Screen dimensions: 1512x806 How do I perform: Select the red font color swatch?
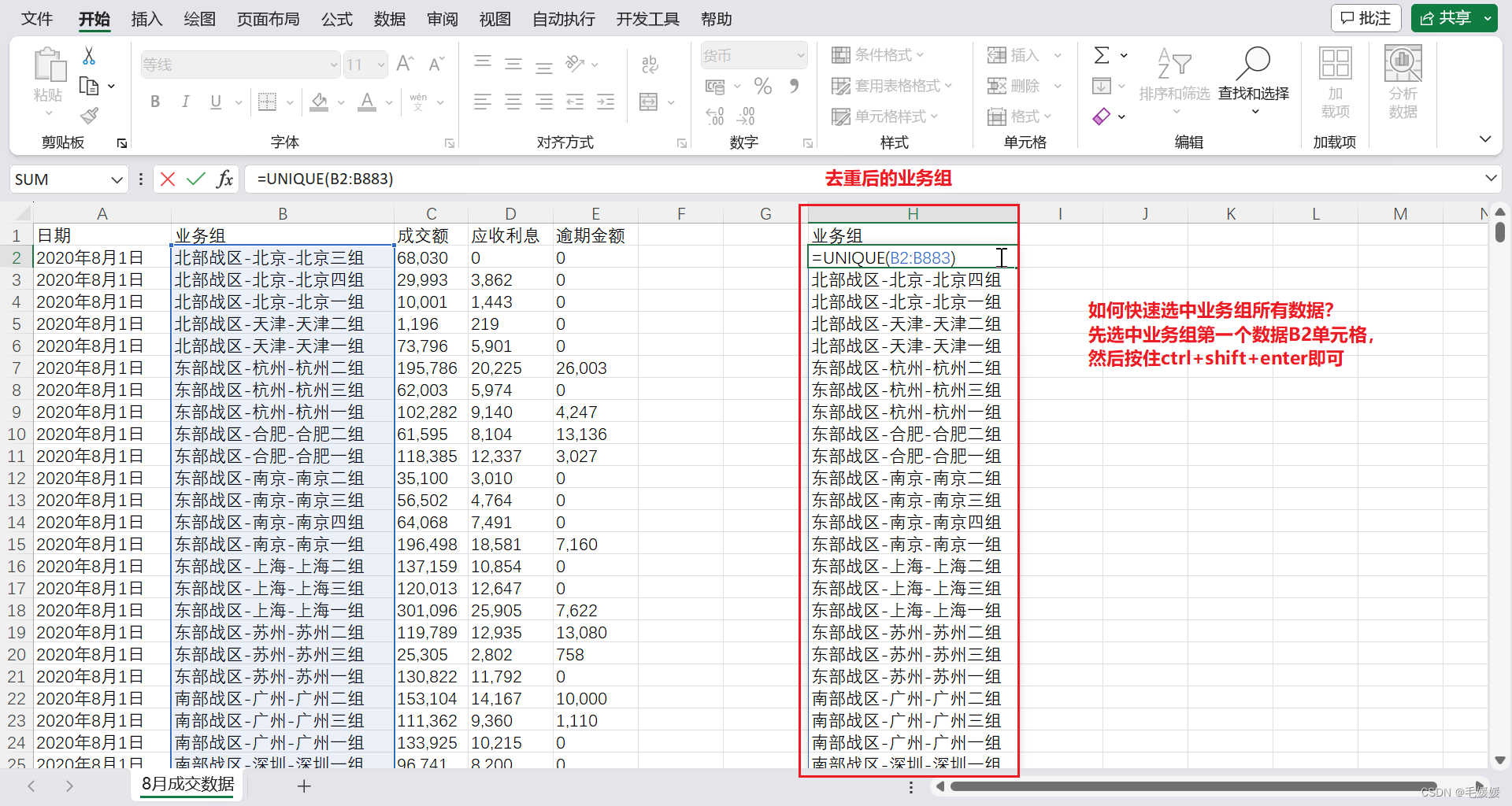click(x=365, y=109)
